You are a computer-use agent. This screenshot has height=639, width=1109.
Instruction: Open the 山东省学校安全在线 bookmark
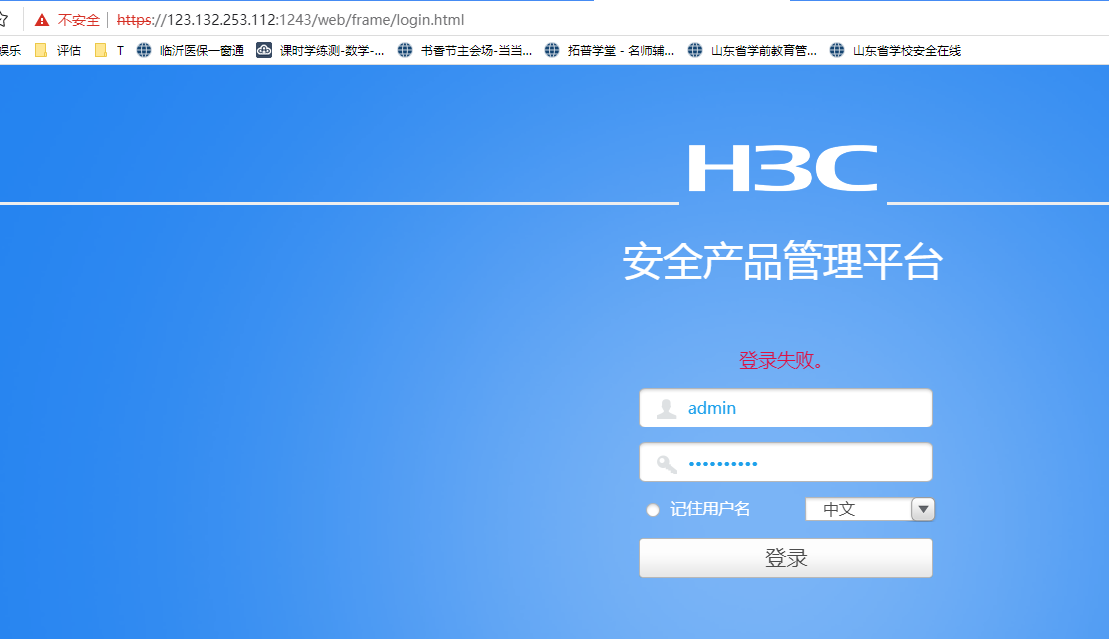coord(895,50)
